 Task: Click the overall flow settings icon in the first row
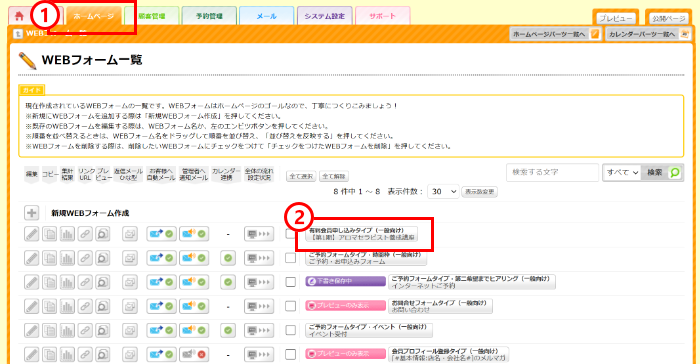pyautogui.click(x=259, y=234)
